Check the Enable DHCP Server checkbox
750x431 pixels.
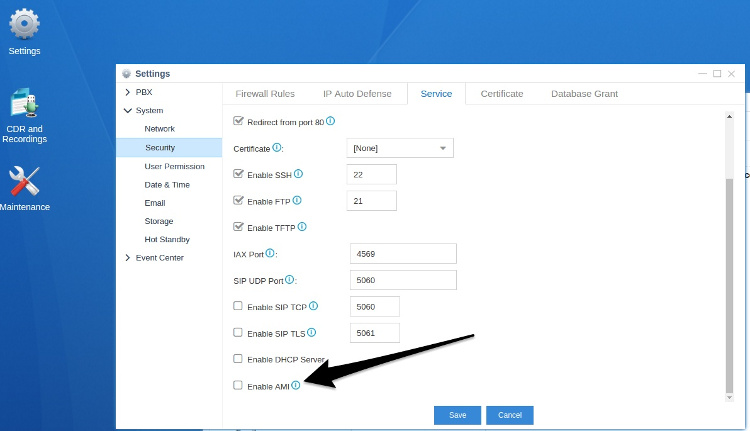tap(238, 358)
